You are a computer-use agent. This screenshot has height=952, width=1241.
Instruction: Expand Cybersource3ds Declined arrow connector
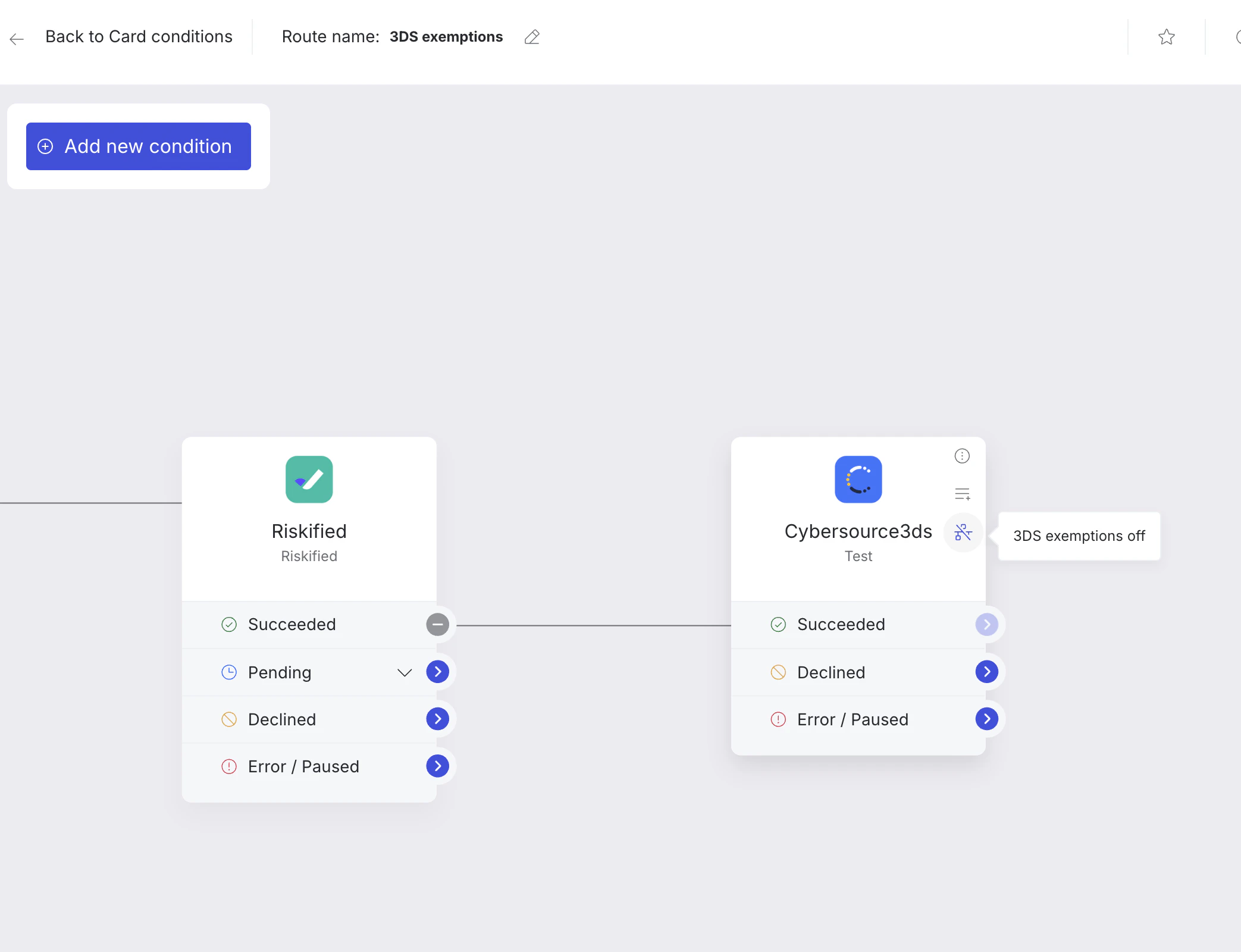(x=986, y=672)
